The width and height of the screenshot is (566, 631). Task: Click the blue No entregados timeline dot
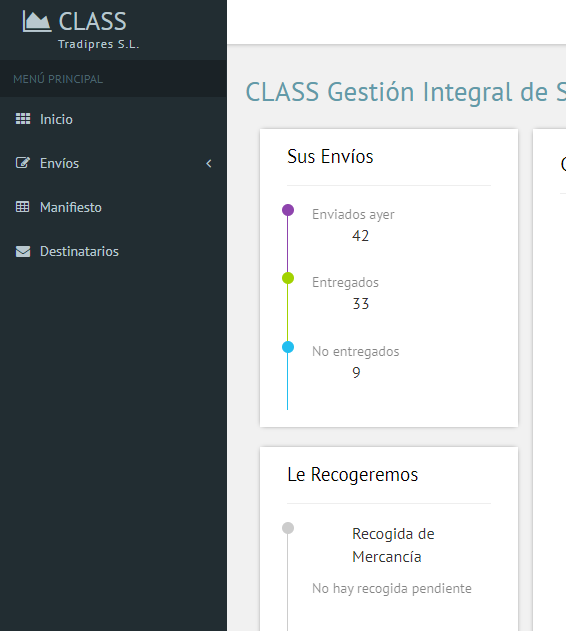tap(288, 347)
